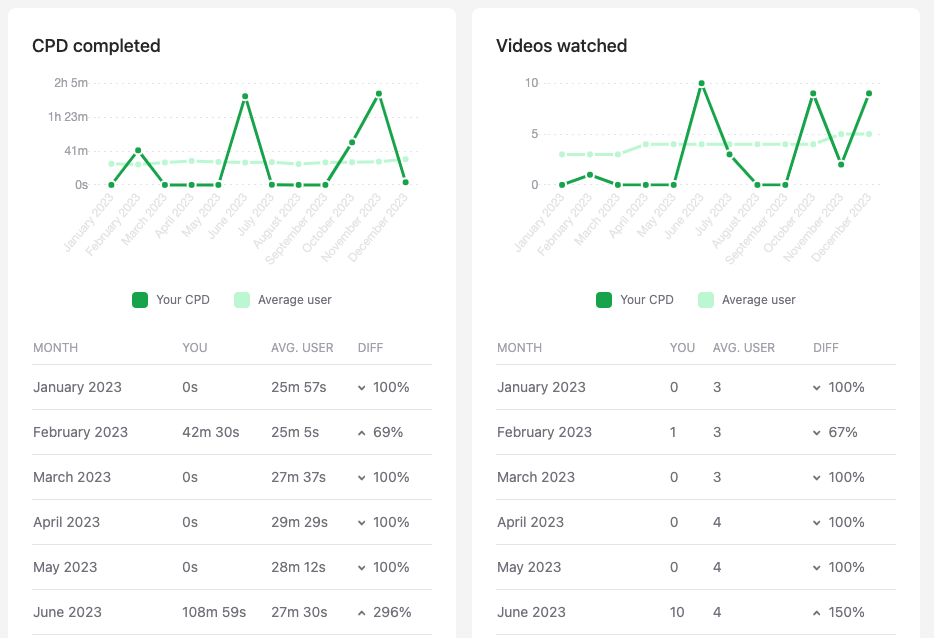Click down chevron in May 2023 Videos watched row
The image size is (934, 638).
pyautogui.click(x=817, y=567)
